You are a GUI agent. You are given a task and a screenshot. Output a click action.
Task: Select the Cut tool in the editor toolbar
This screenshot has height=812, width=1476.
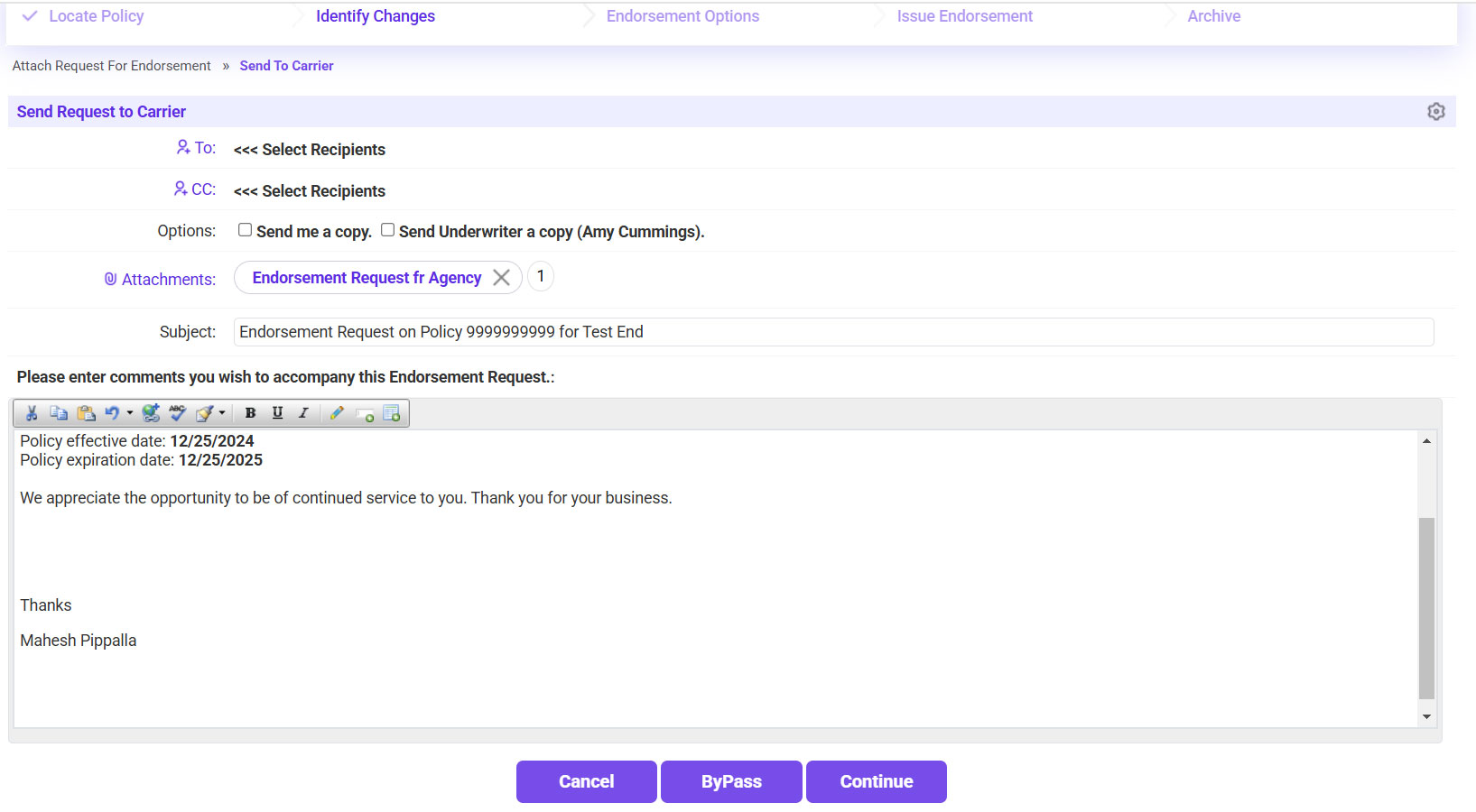[32, 412]
